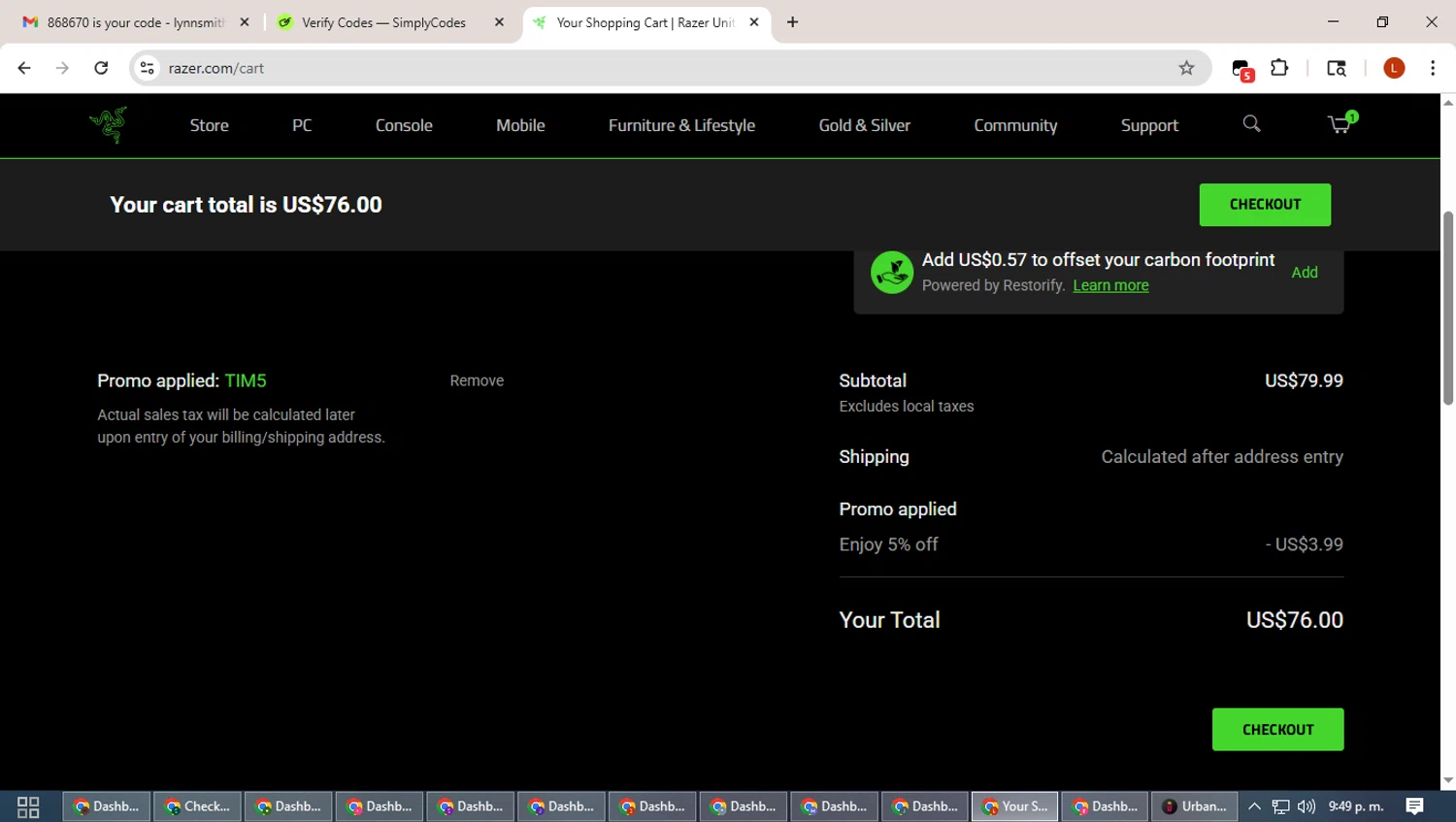The image size is (1456, 822).
Task: Open the shopping cart icon in navbar
Action: point(1340,123)
